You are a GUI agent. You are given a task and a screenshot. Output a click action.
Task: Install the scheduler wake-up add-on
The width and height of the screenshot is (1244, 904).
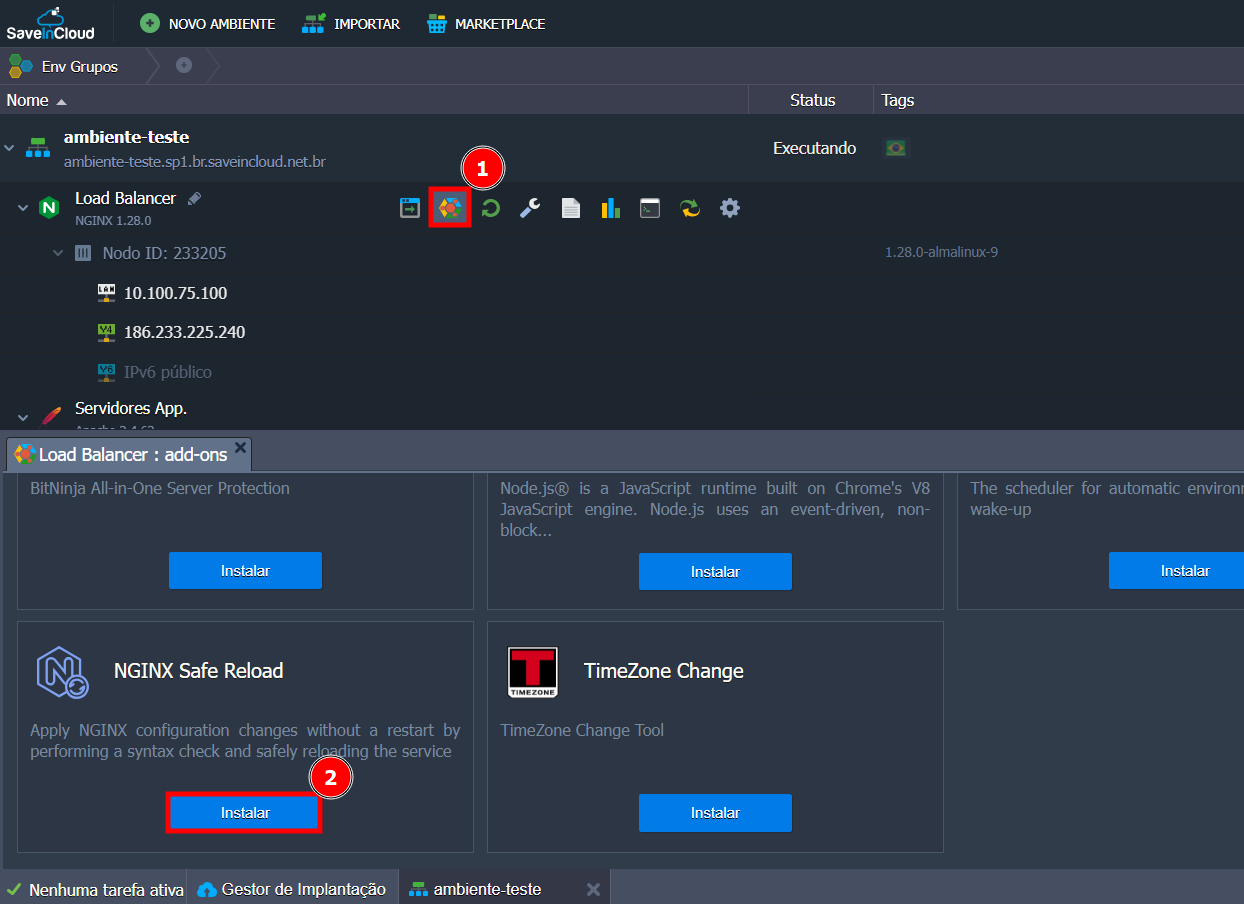tap(1176, 570)
